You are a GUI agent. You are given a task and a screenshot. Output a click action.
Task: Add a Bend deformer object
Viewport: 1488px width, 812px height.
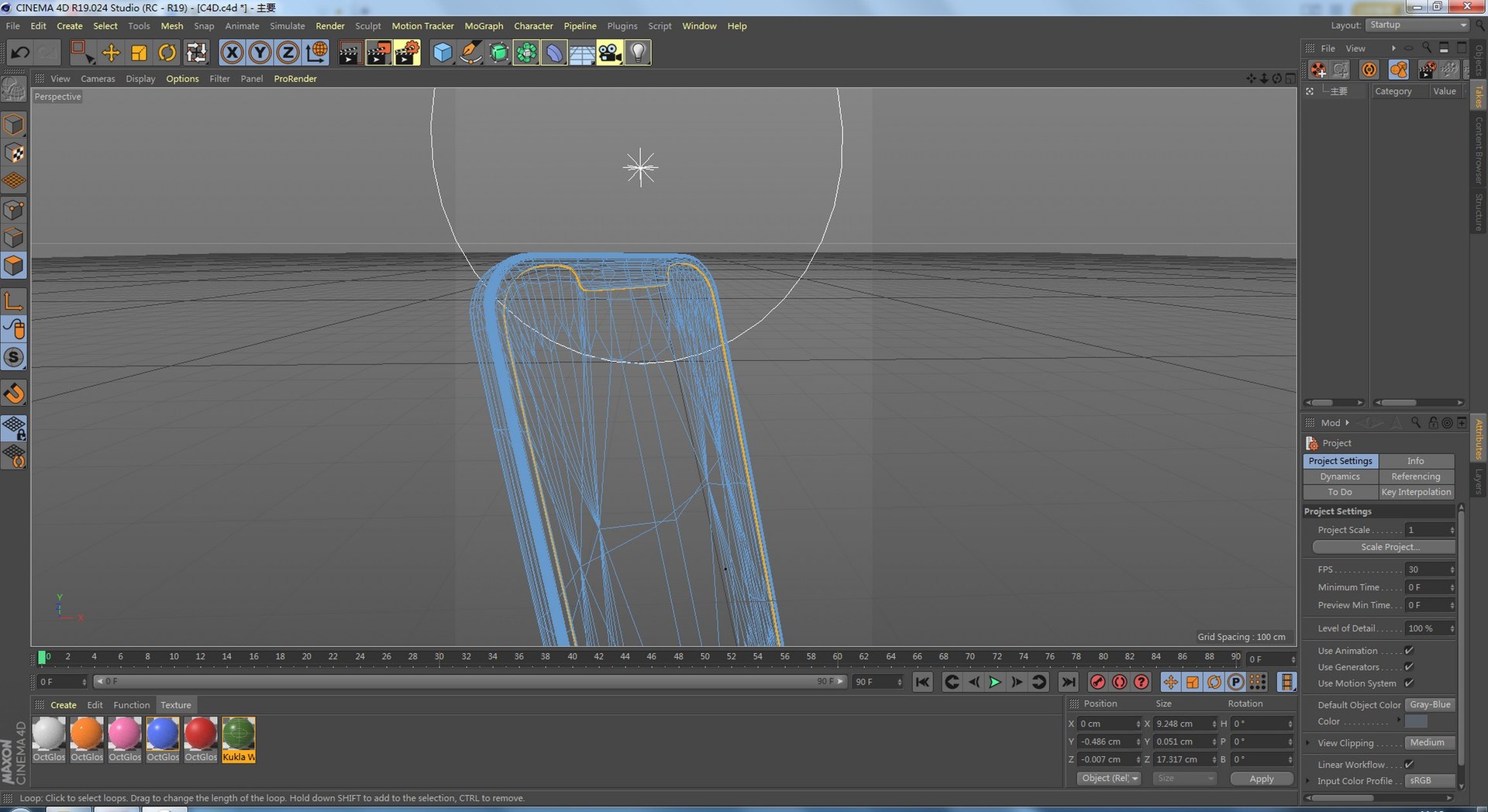(554, 53)
